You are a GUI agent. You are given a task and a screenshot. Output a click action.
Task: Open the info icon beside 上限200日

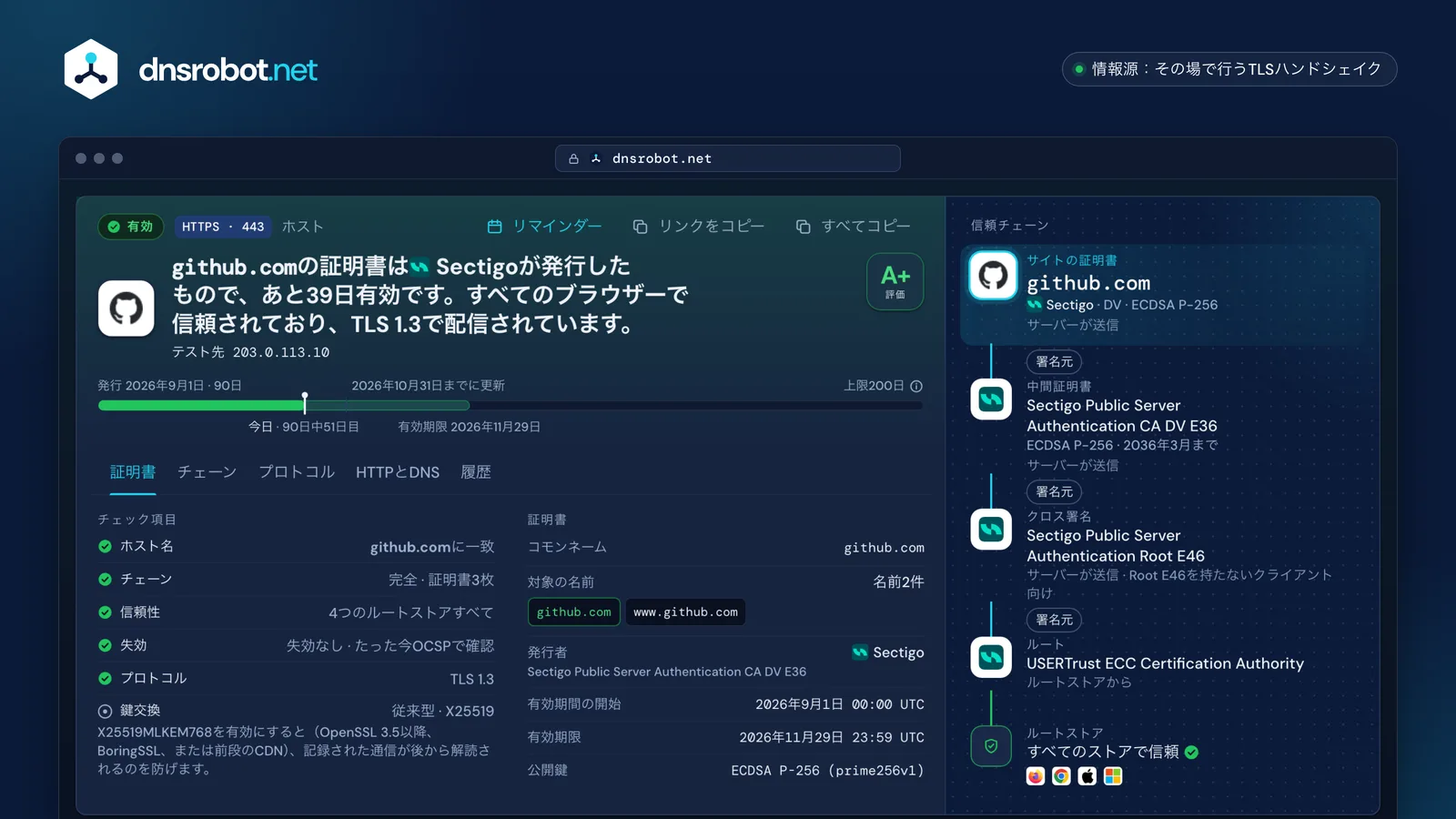tap(916, 386)
